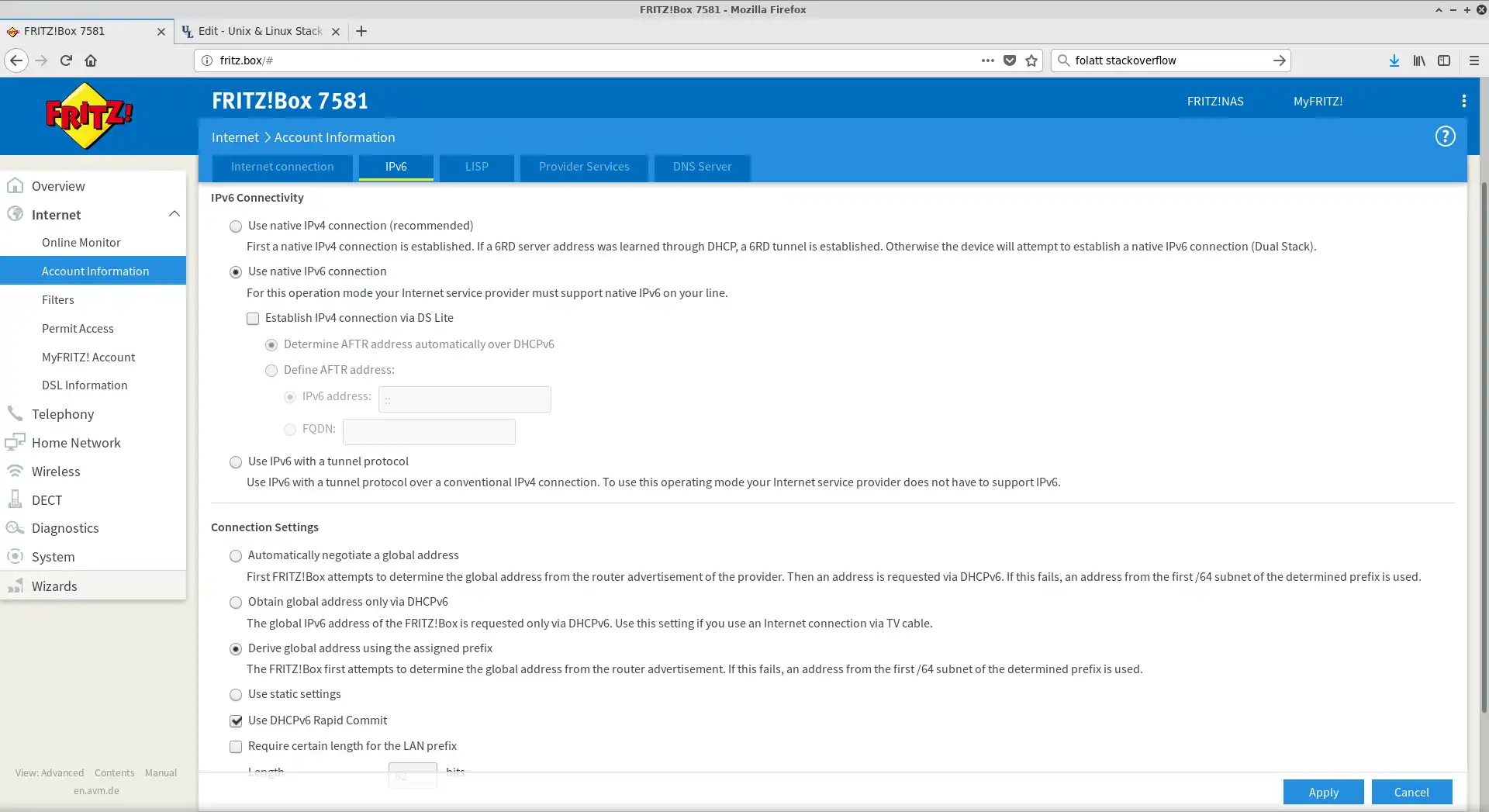Image resolution: width=1489 pixels, height=812 pixels.
Task: Click the Telephony phone icon
Action: (15, 413)
